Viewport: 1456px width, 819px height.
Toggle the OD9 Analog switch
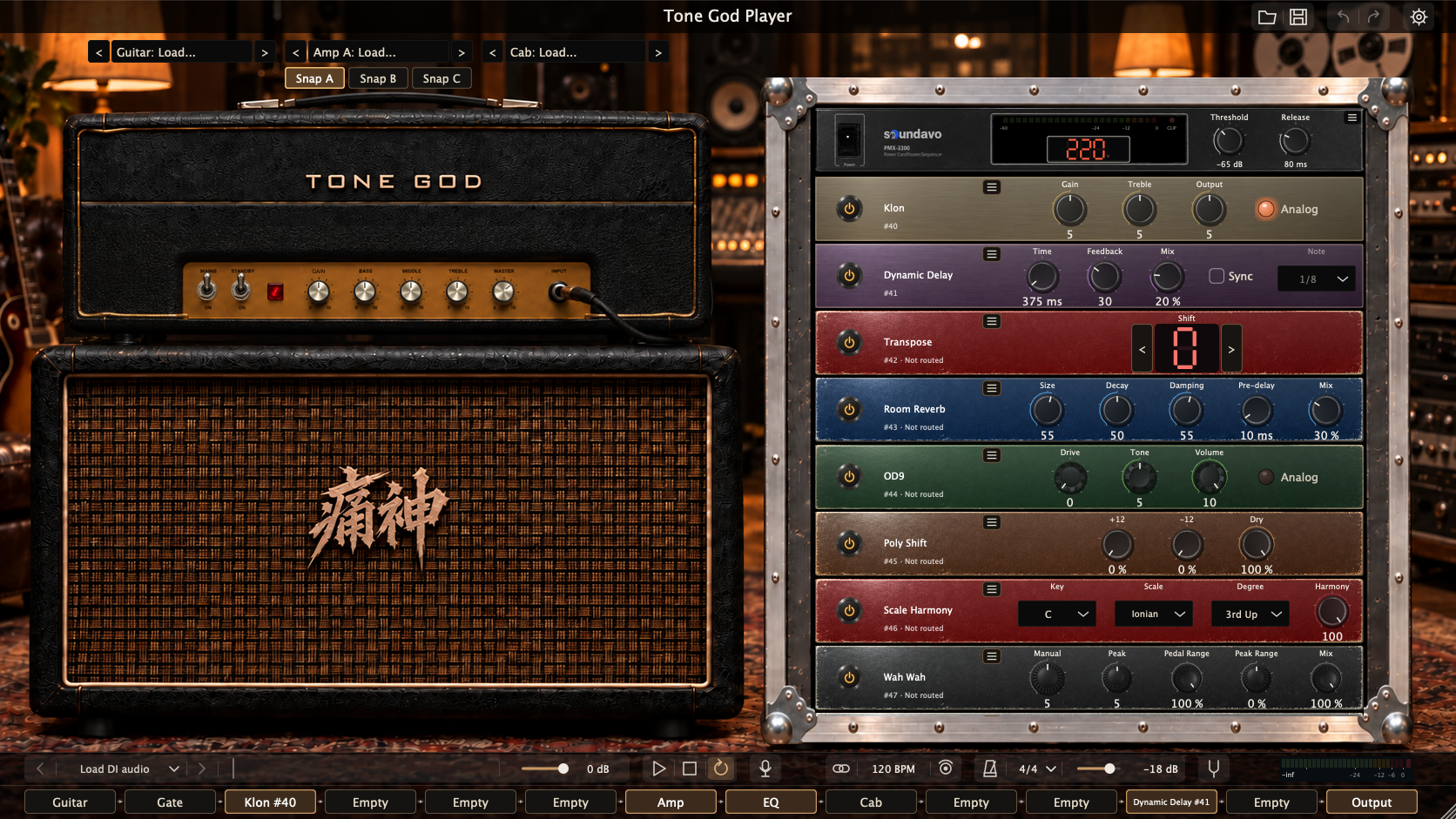tap(1266, 477)
